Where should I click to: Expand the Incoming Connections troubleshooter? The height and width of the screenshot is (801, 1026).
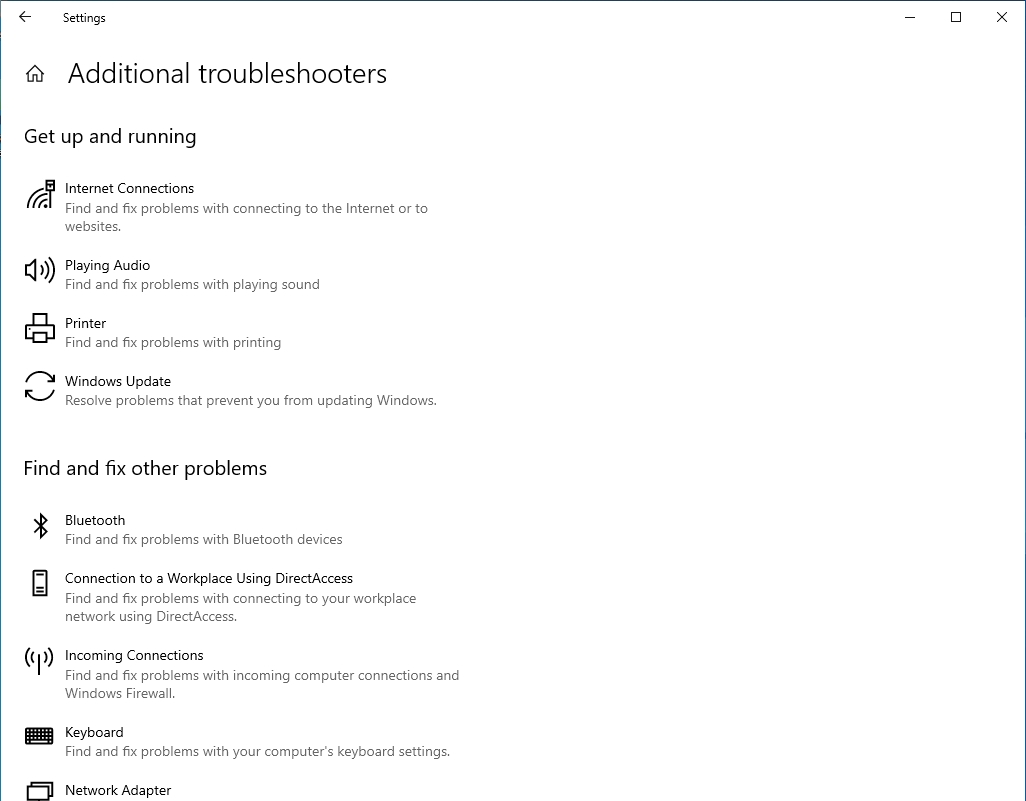(x=134, y=655)
